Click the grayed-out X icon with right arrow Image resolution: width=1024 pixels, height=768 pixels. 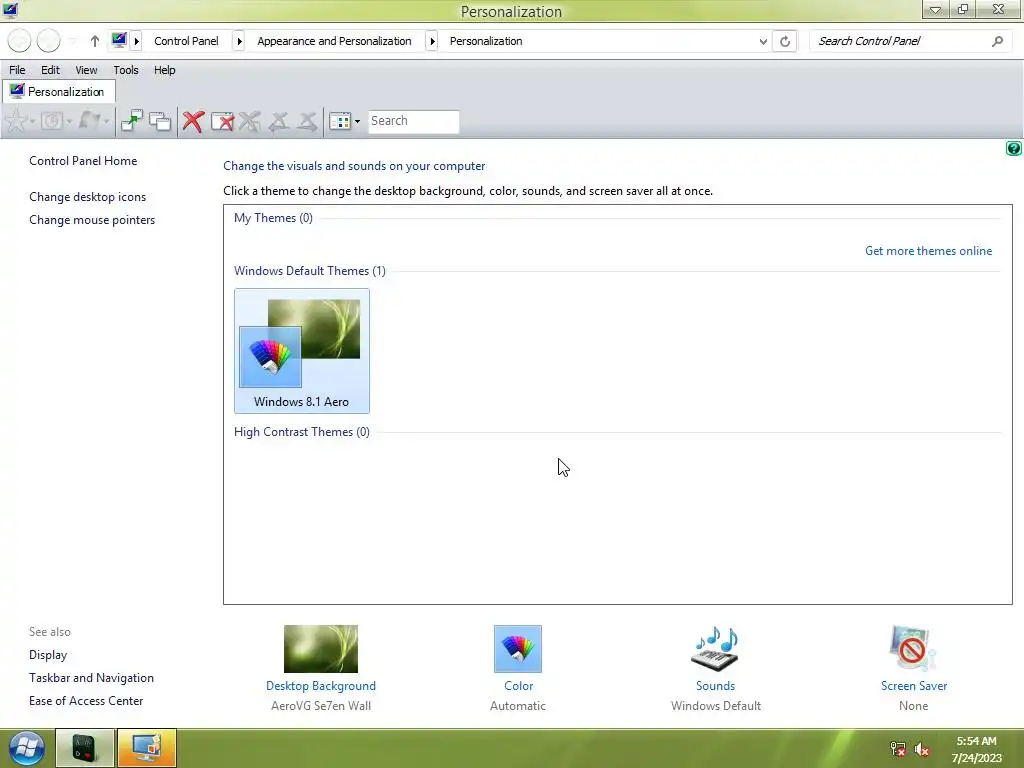[307, 121]
